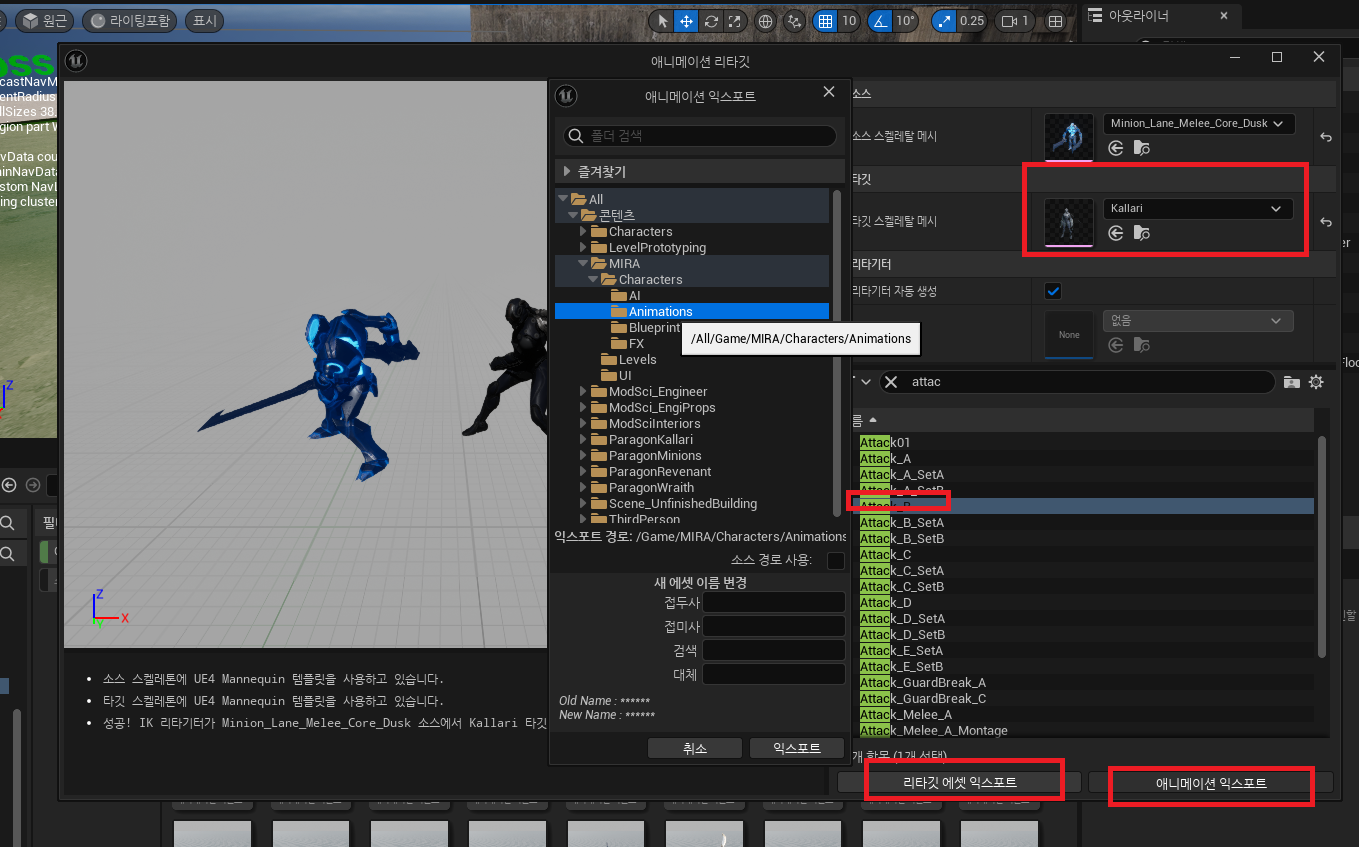Image resolution: width=1359 pixels, height=847 pixels.
Task: Use selected asset for target skeletal mesh
Action: [1116, 233]
